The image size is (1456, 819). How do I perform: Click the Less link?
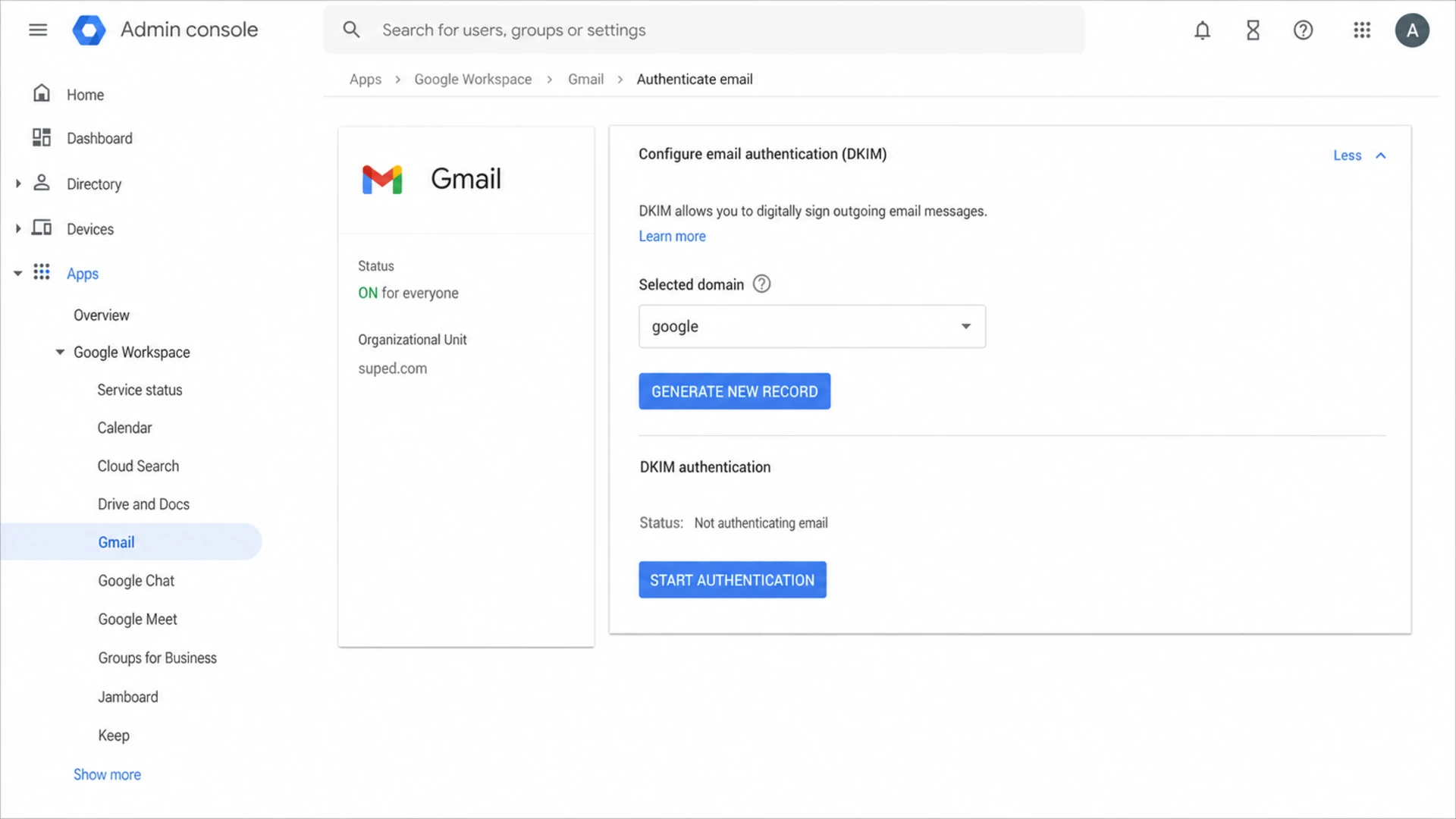(1347, 155)
